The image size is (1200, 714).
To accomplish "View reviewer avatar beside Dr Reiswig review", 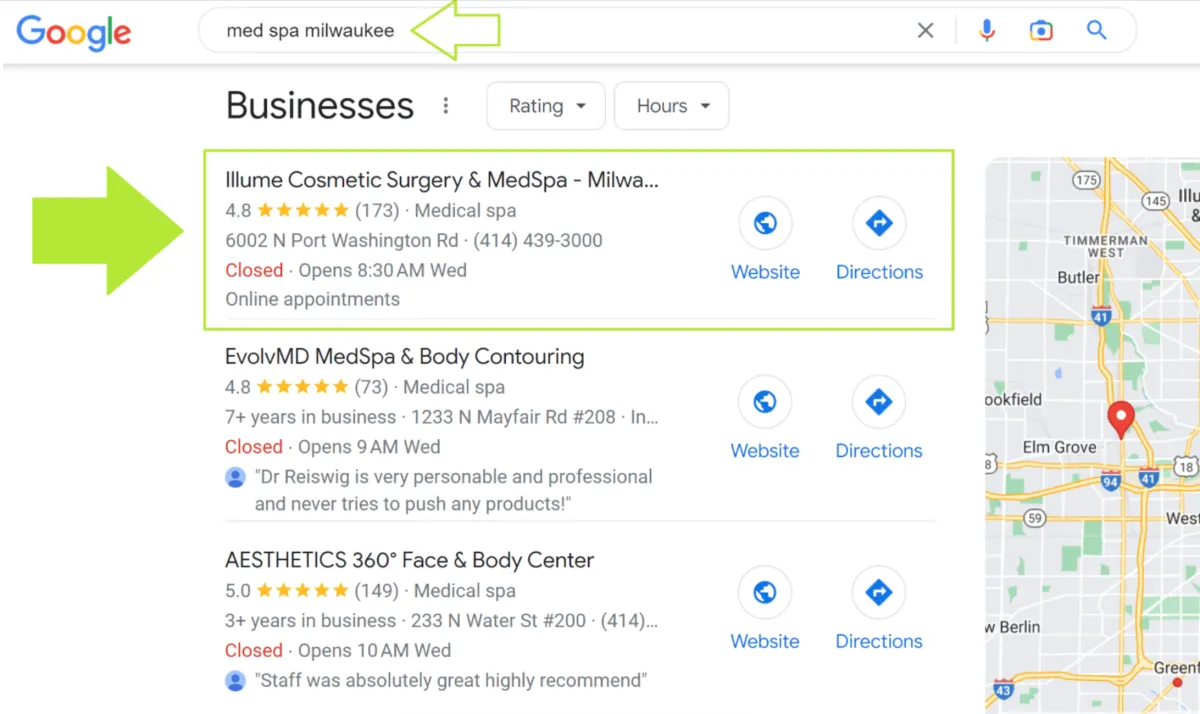I will [236, 477].
